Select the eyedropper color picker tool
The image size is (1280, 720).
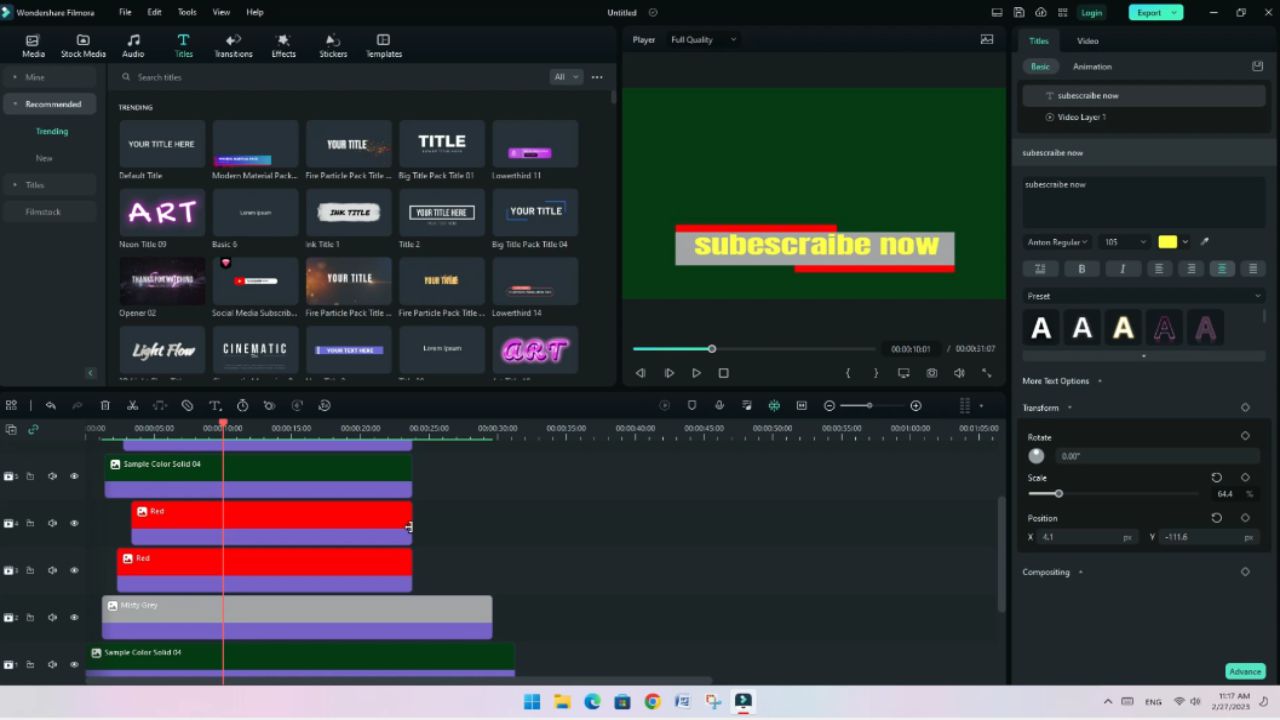click(x=1204, y=242)
